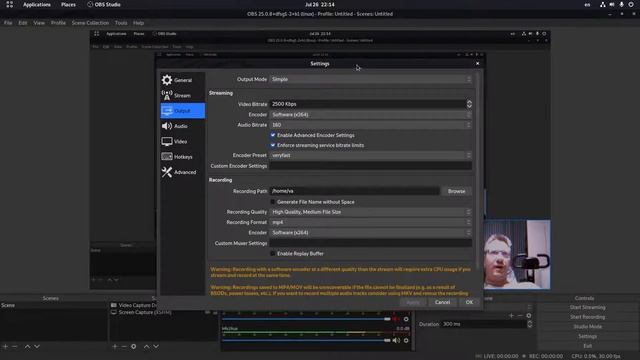Open the Advanced settings section
640x360 pixels.
point(182,172)
